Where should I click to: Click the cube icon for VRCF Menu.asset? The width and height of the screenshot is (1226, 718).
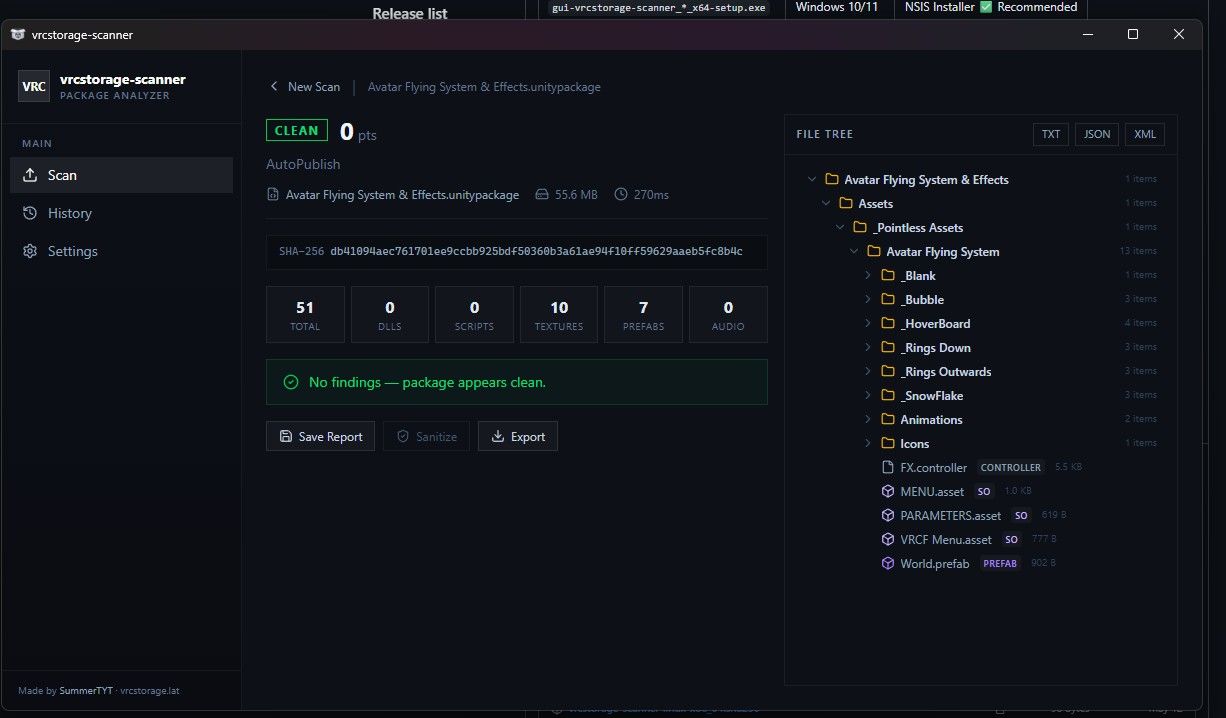(887, 540)
